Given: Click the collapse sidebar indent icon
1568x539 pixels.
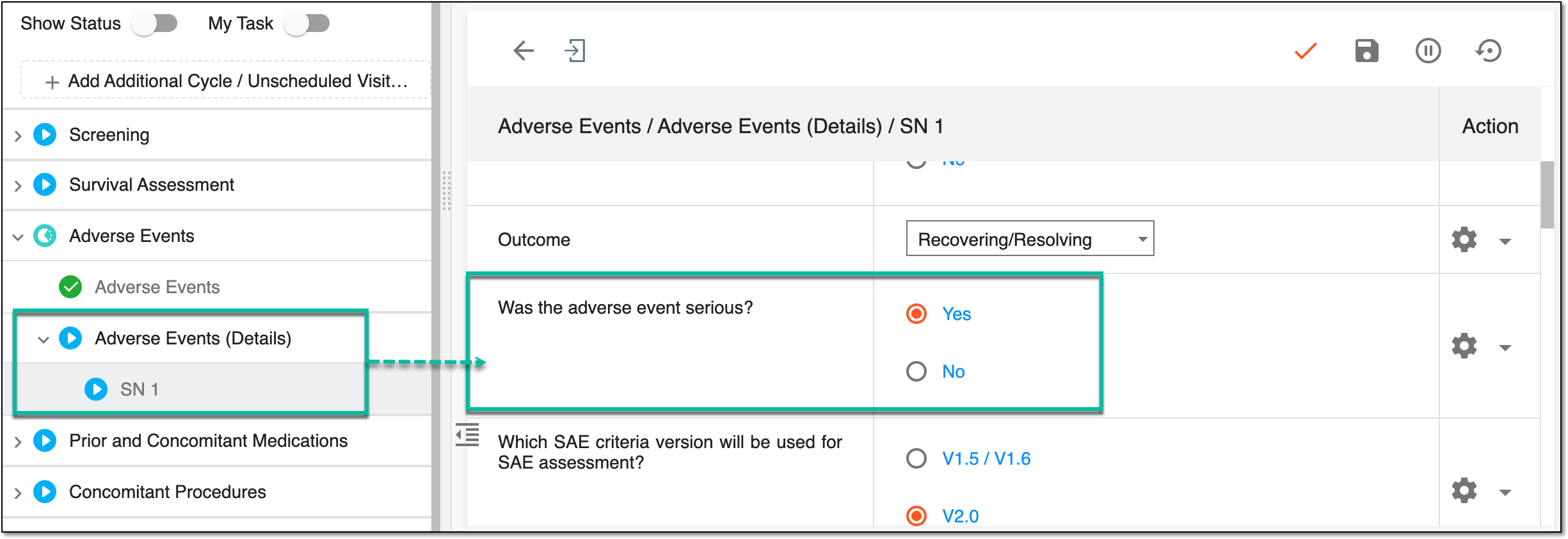Looking at the screenshot, I should (467, 435).
